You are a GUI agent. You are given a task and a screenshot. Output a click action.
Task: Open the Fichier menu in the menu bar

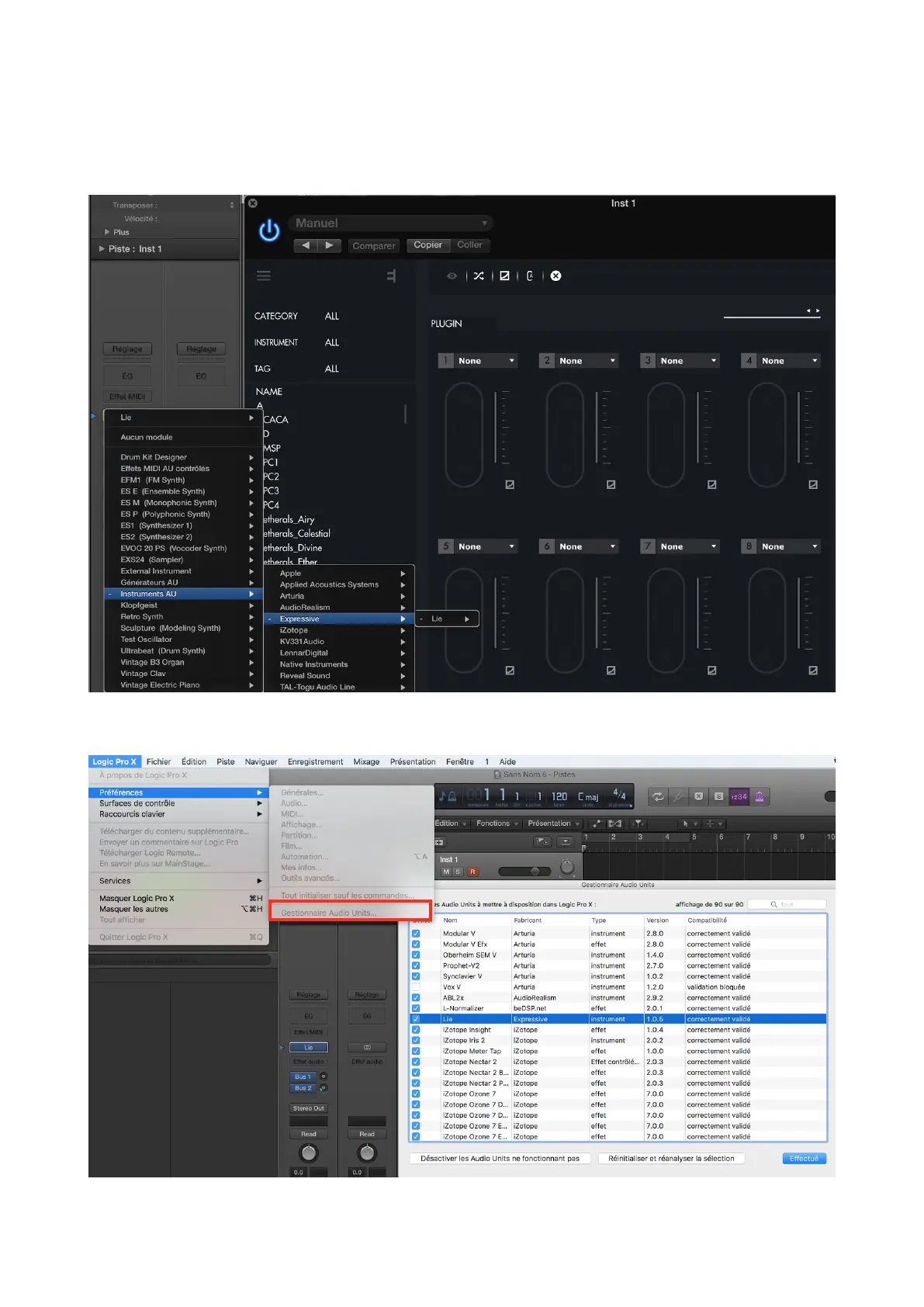(x=158, y=761)
